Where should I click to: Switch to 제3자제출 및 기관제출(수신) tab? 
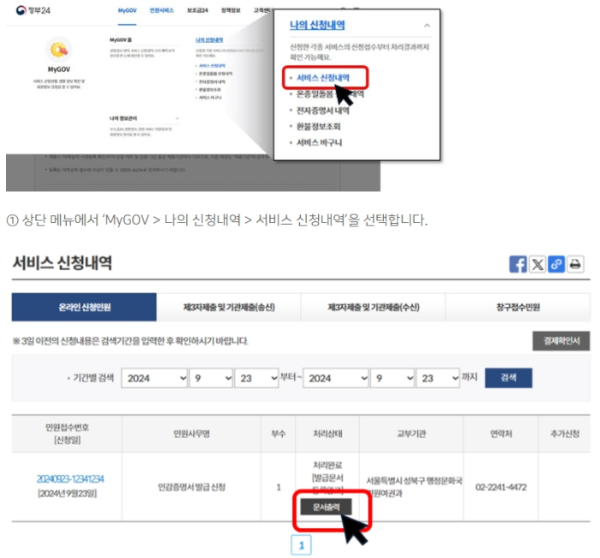click(x=373, y=307)
